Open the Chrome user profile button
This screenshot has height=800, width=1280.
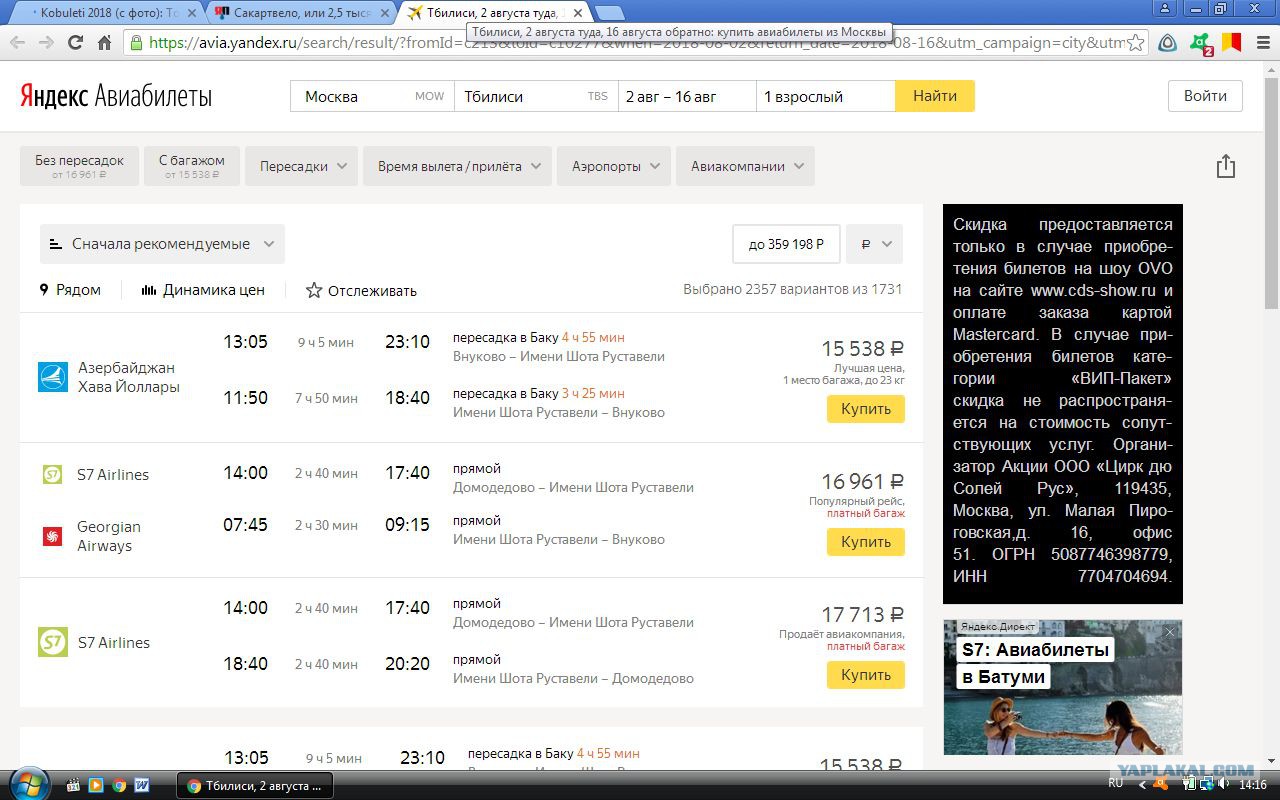click(x=1163, y=9)
